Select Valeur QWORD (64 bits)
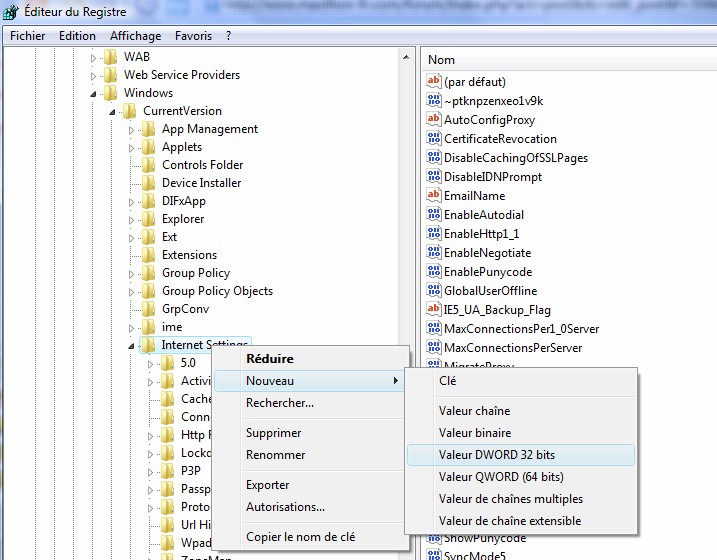 click(x=521, y=477)
